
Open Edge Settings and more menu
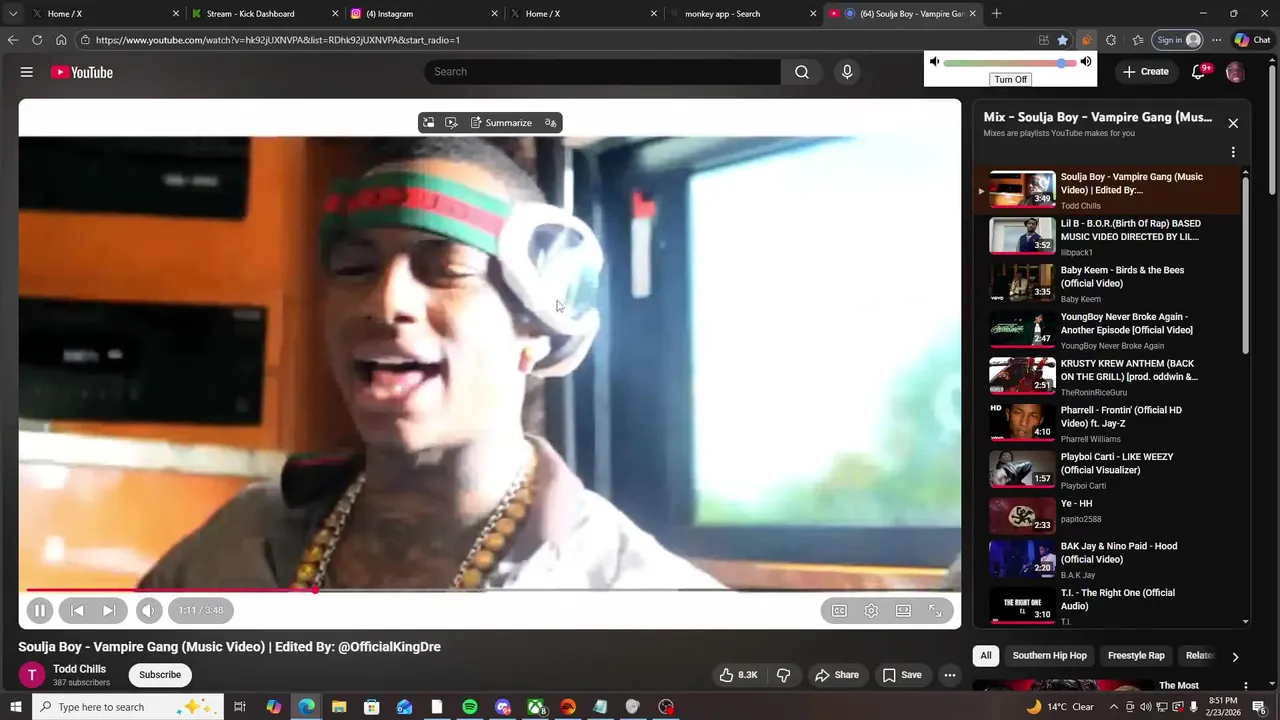pos(1216,40)
